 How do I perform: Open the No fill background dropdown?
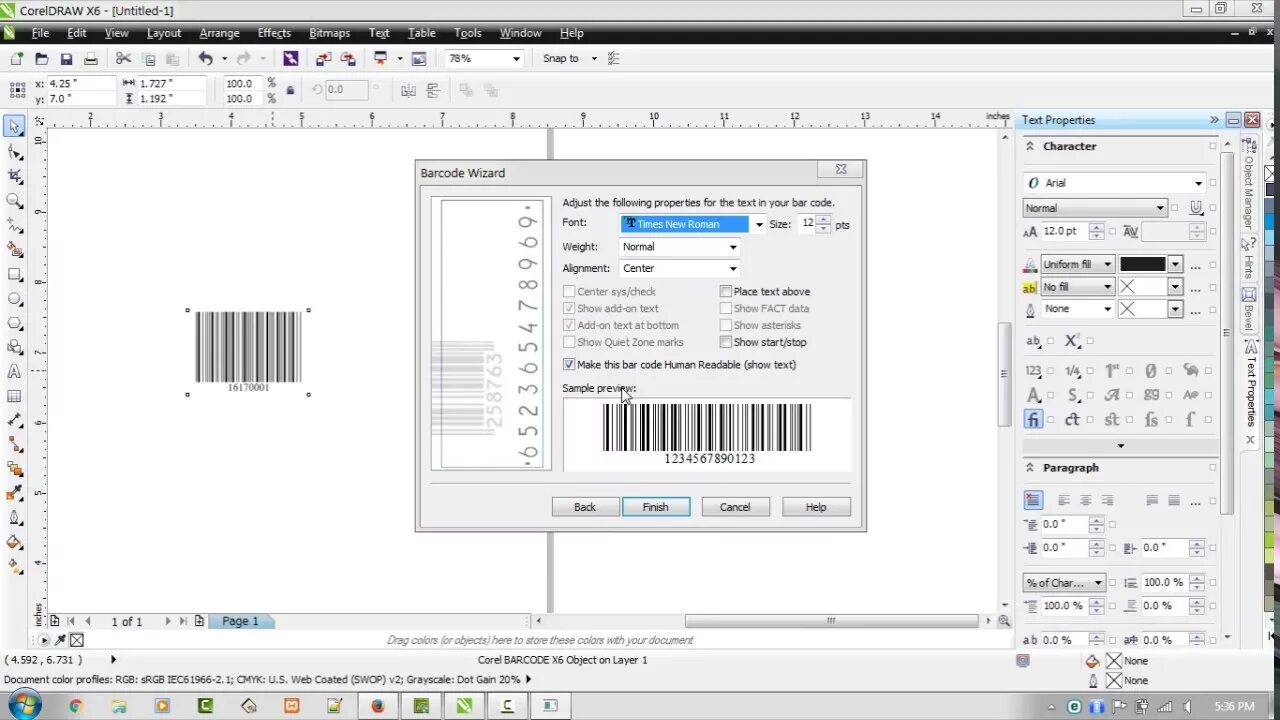coord(1107,287)
